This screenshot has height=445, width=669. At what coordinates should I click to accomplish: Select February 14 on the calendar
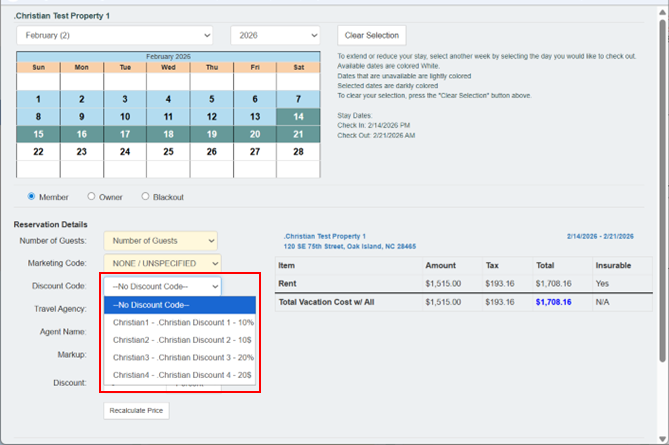[298, 116]
